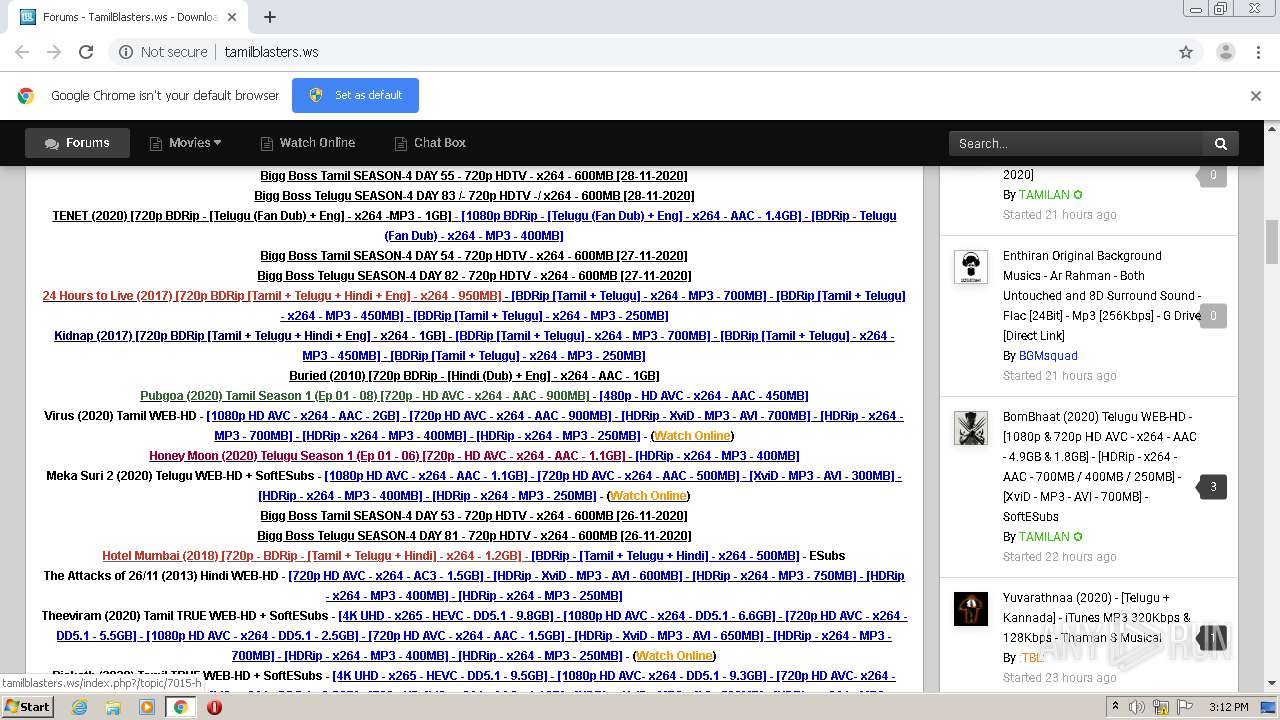Click the browser forward arrow
The image size is (1280, 720).
coord(54,52)
